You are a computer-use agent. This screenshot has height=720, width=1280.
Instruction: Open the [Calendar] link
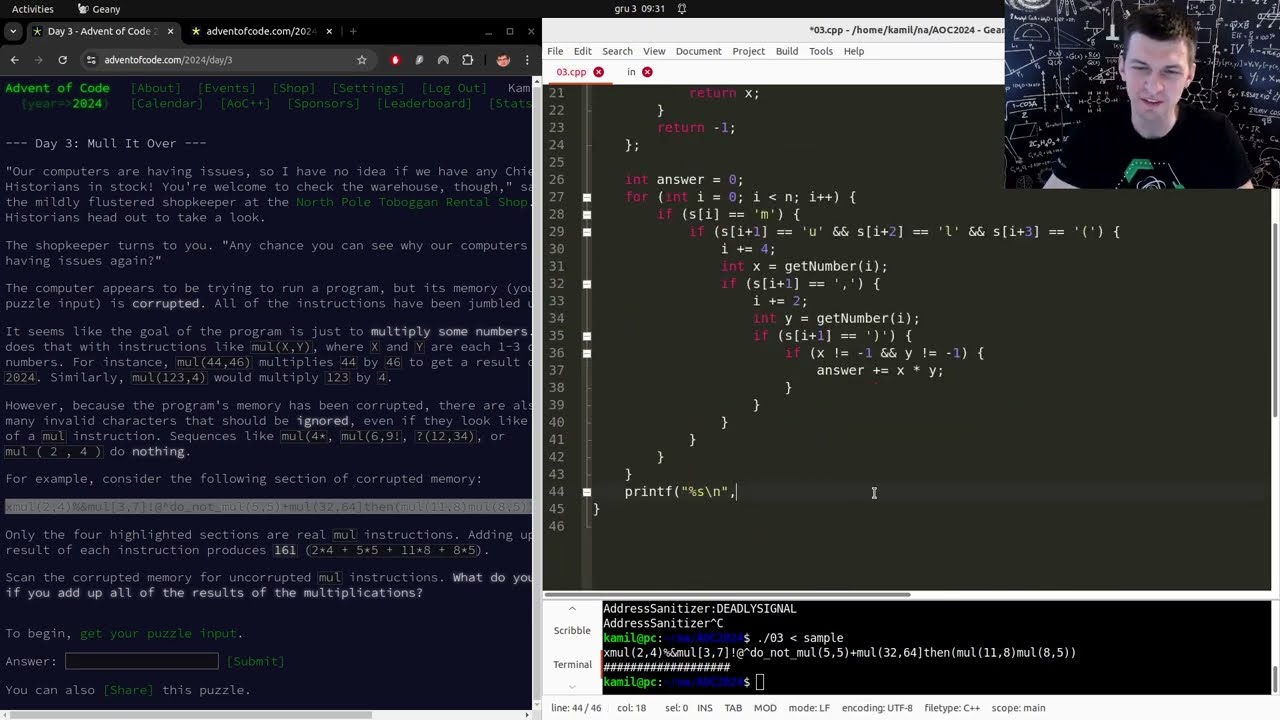(x=168, y=104)
